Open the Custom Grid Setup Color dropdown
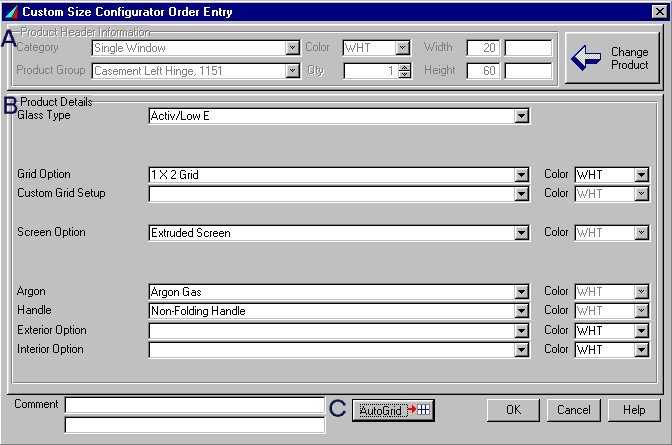672x445 pixels. coord(641,194)
